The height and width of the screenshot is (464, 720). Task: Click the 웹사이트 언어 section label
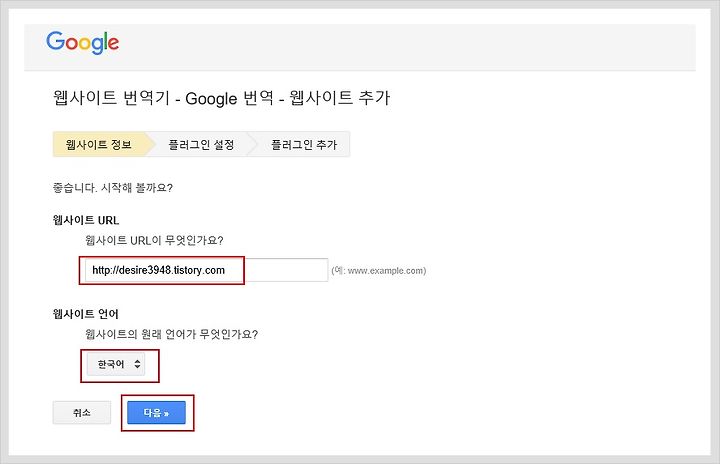coord(86,314)
